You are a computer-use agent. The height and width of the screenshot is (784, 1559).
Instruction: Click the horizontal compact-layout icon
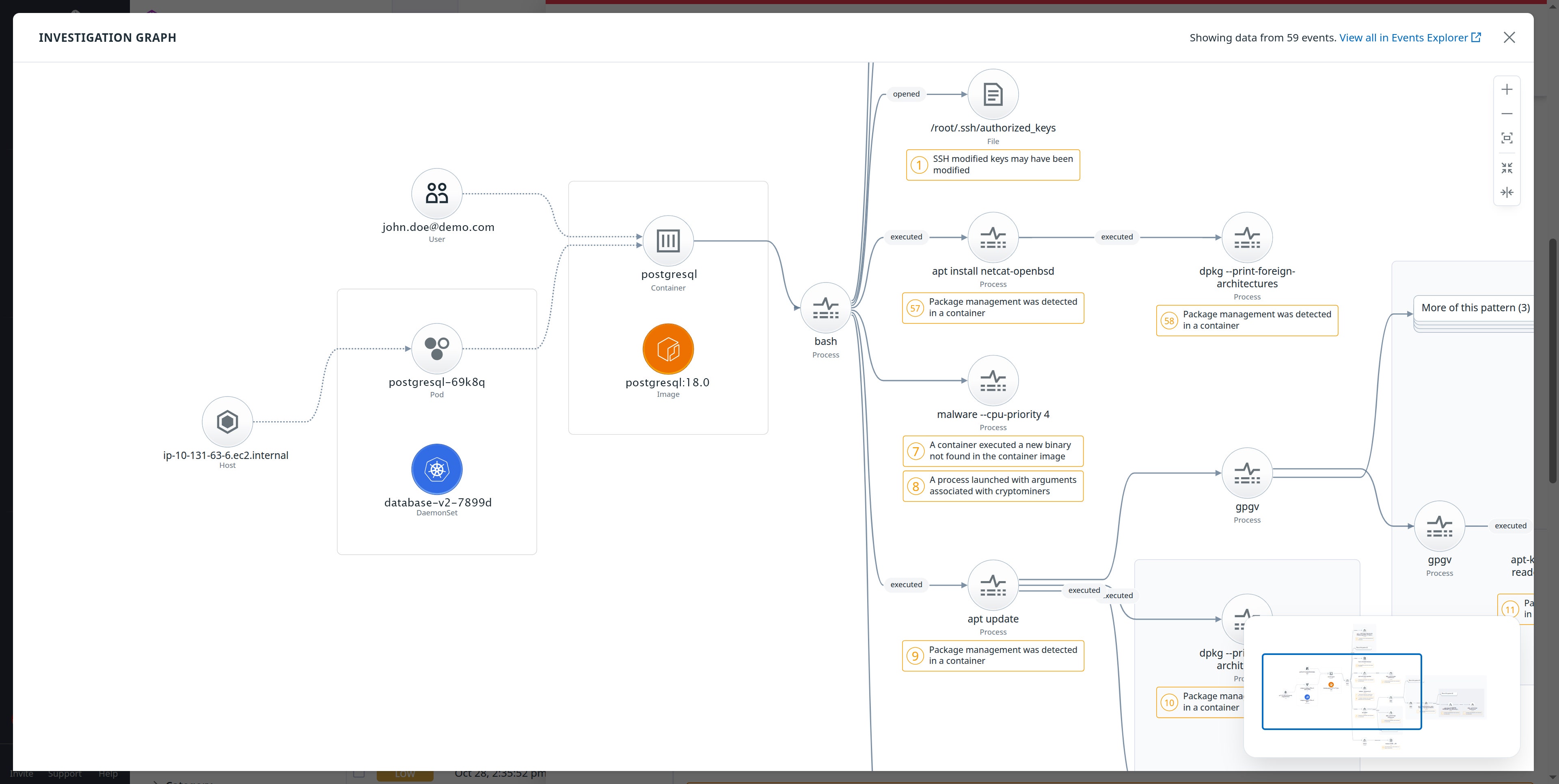pyautogui.click(x=1507, y=192)
